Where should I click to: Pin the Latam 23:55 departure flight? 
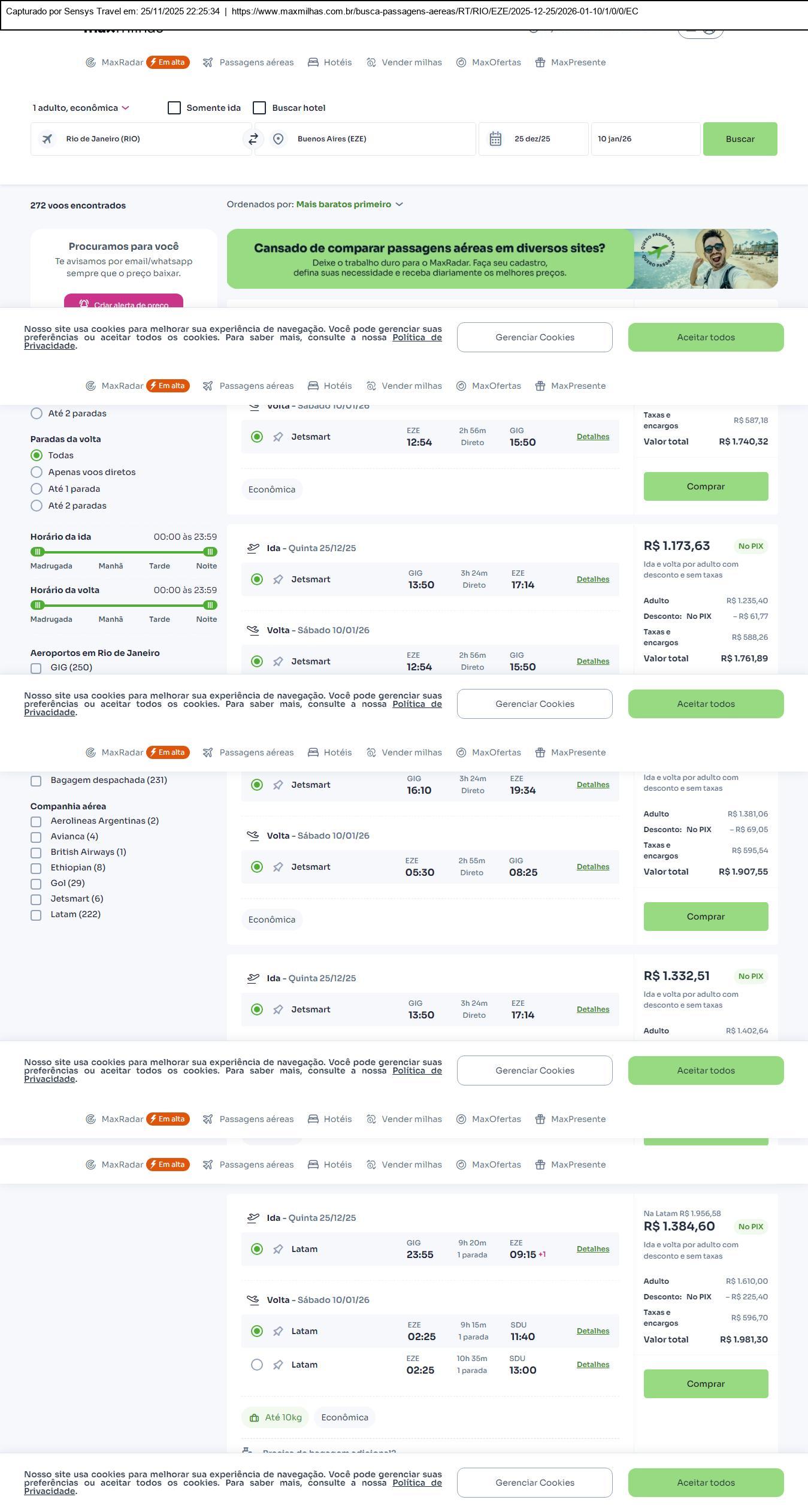[278, 1249]
